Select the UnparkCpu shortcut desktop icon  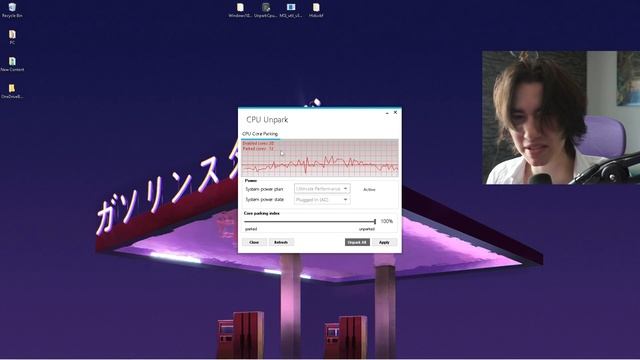point(266,10)
